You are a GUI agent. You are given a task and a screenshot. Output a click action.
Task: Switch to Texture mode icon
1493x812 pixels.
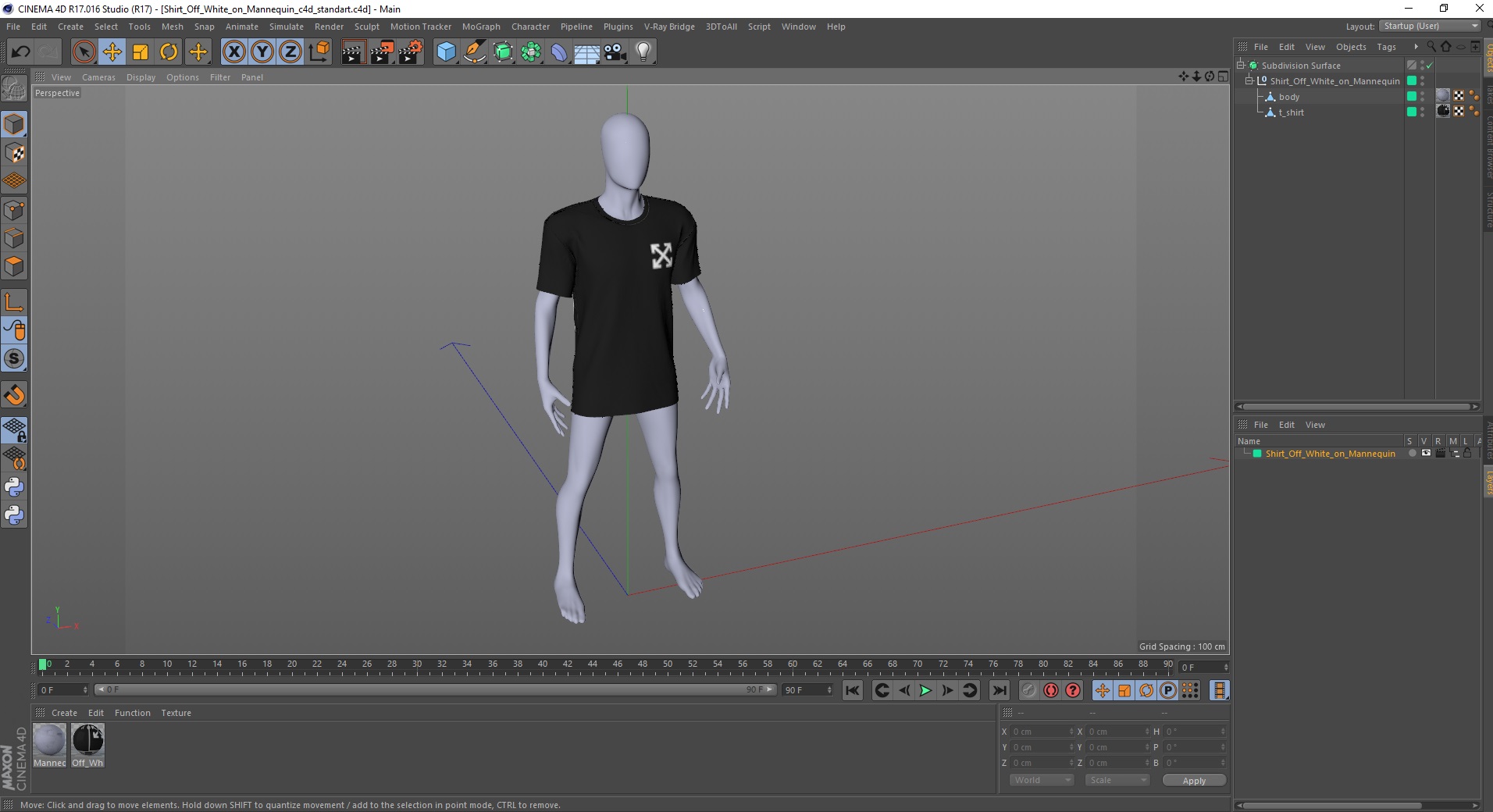(x=14, y=153)
